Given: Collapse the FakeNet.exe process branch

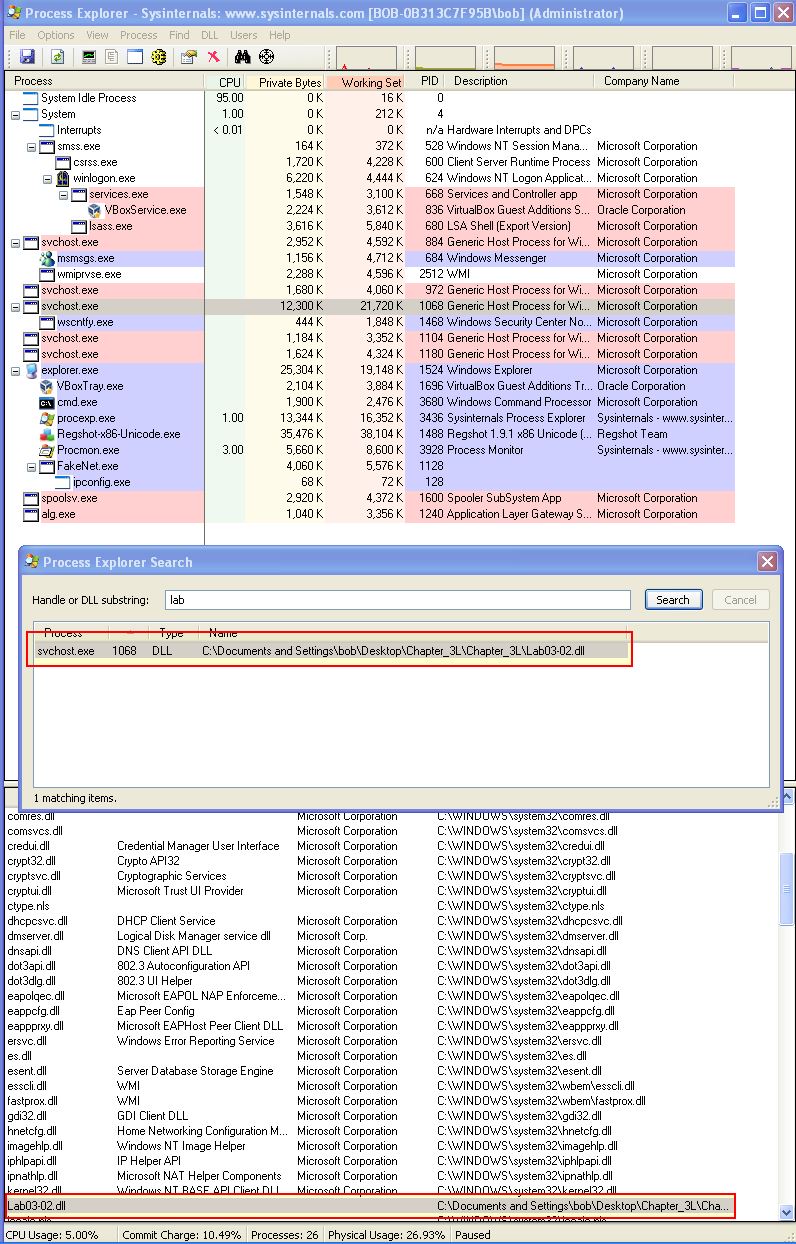Looking at the screenshot, I should click(32, 466).
